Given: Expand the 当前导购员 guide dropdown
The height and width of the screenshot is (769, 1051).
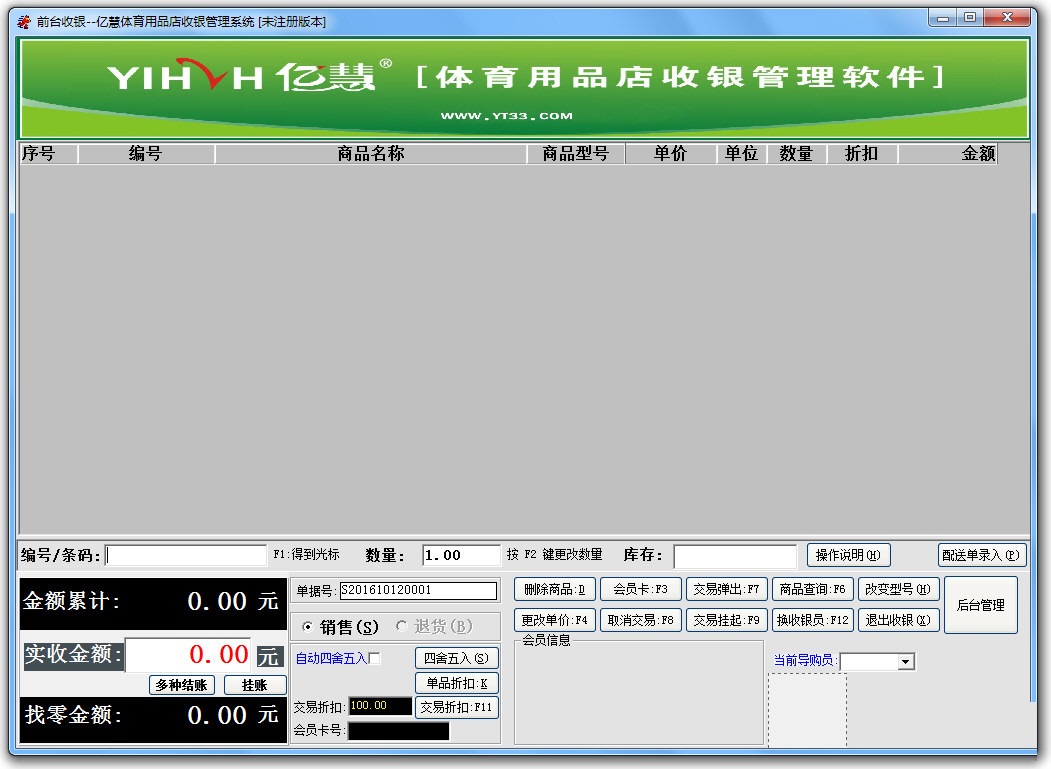Looking at the screenshot, I should [x=906, y=661].
